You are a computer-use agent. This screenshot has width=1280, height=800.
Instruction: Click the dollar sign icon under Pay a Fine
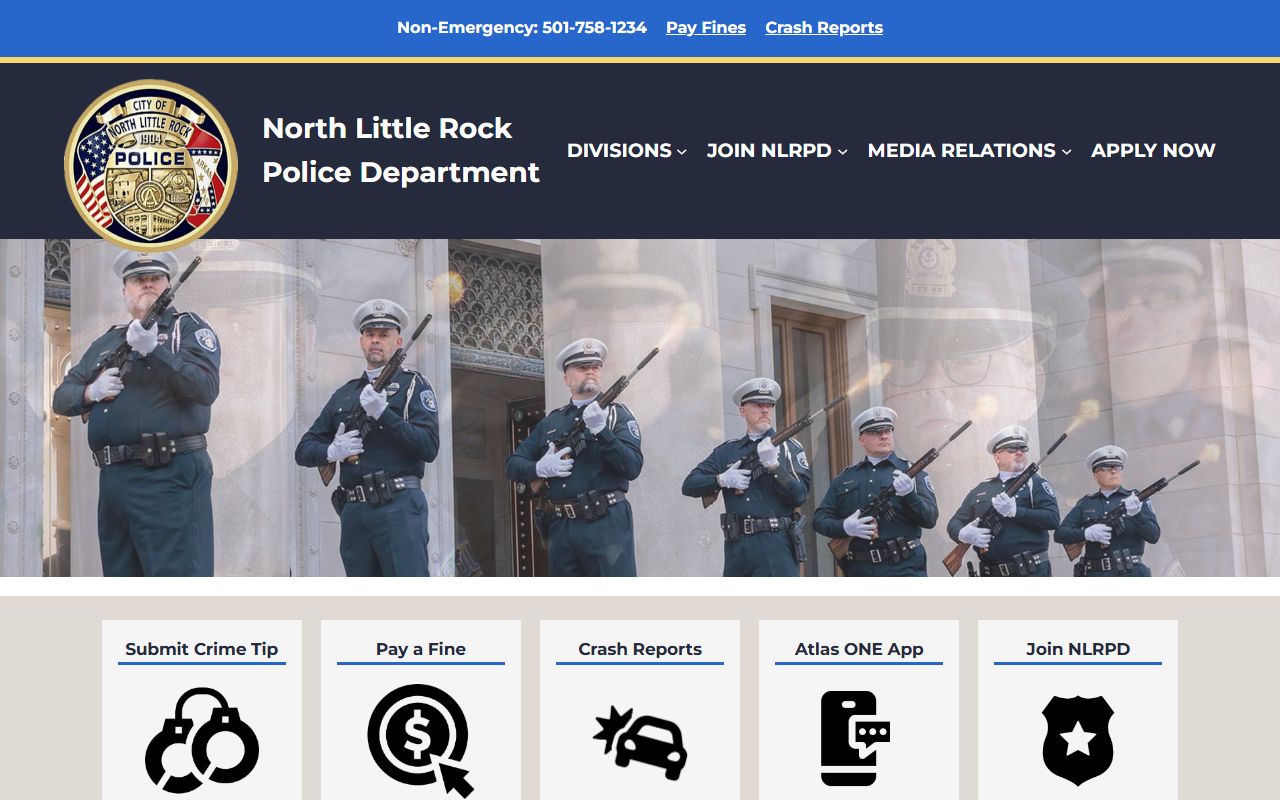point(421,740)
